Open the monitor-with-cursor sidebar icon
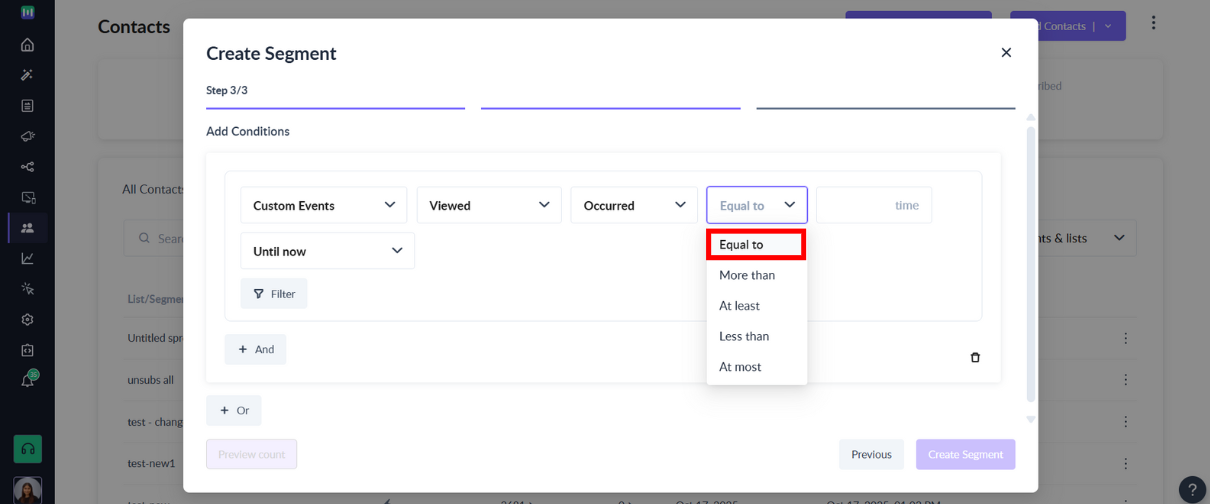The width and height of the screenshot is (1210, 504). 27,197
